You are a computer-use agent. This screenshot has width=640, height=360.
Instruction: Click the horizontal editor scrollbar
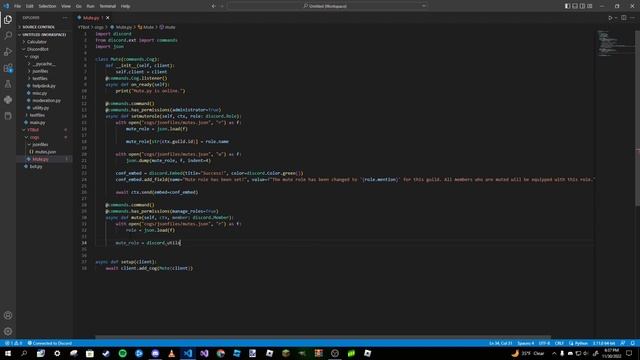pos(322,337)
